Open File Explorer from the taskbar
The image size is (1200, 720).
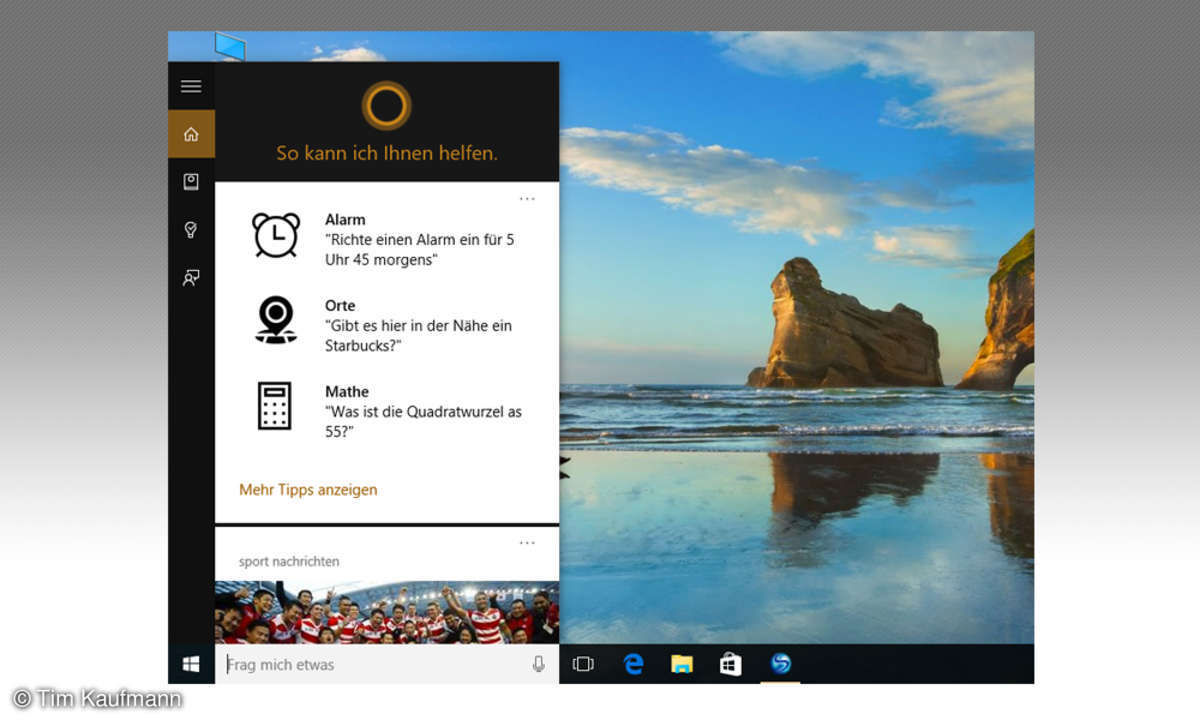(682, 664)
